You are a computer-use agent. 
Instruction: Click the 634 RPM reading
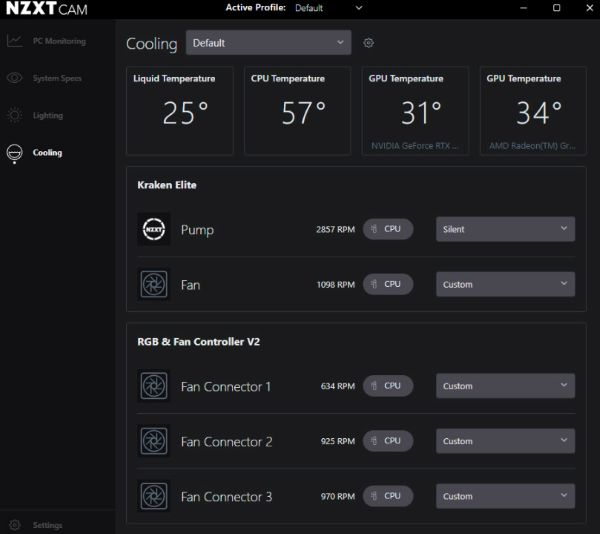(x=338, y=386)
